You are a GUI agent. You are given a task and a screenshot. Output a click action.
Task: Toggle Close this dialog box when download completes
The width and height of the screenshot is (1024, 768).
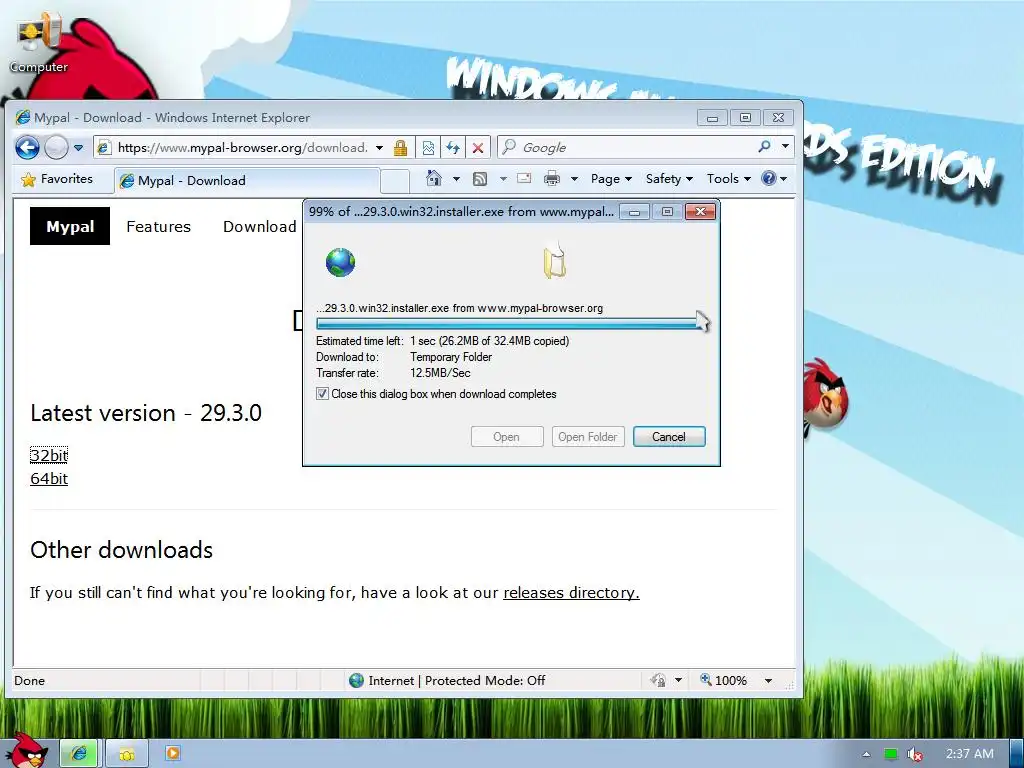coord(323,394)
